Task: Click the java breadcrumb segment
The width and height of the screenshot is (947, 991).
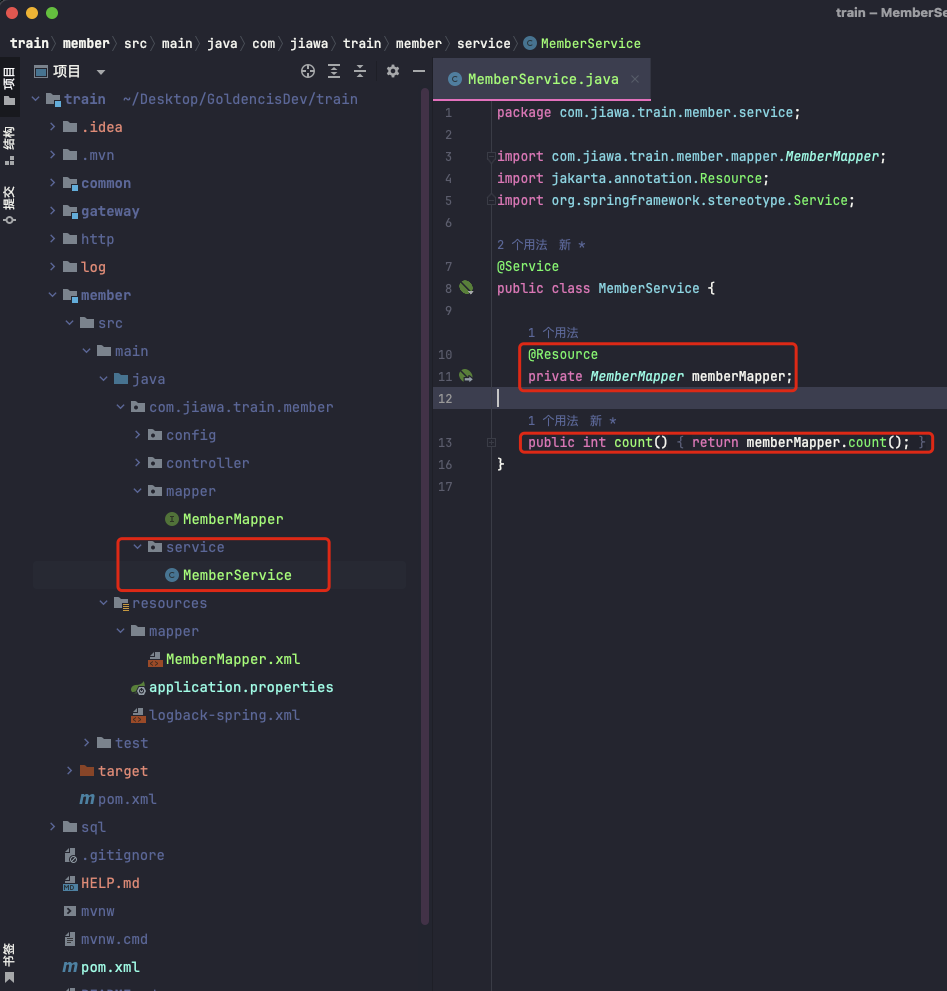Action: [x=223, y=44]
